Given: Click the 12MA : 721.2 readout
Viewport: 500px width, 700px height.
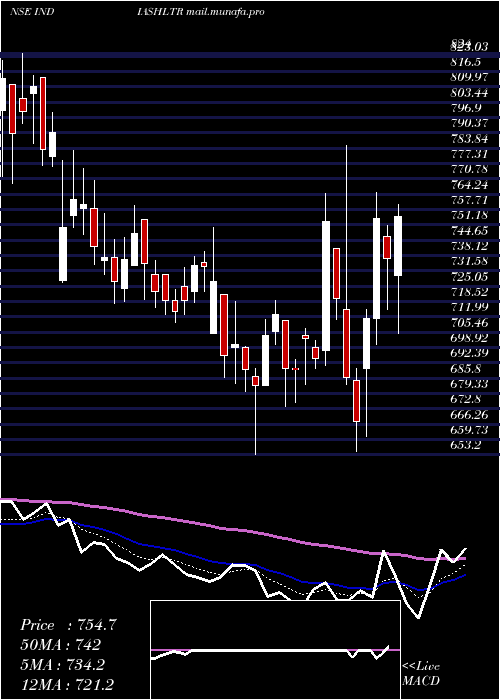Looking at the screenshot, I should (68, 685).
